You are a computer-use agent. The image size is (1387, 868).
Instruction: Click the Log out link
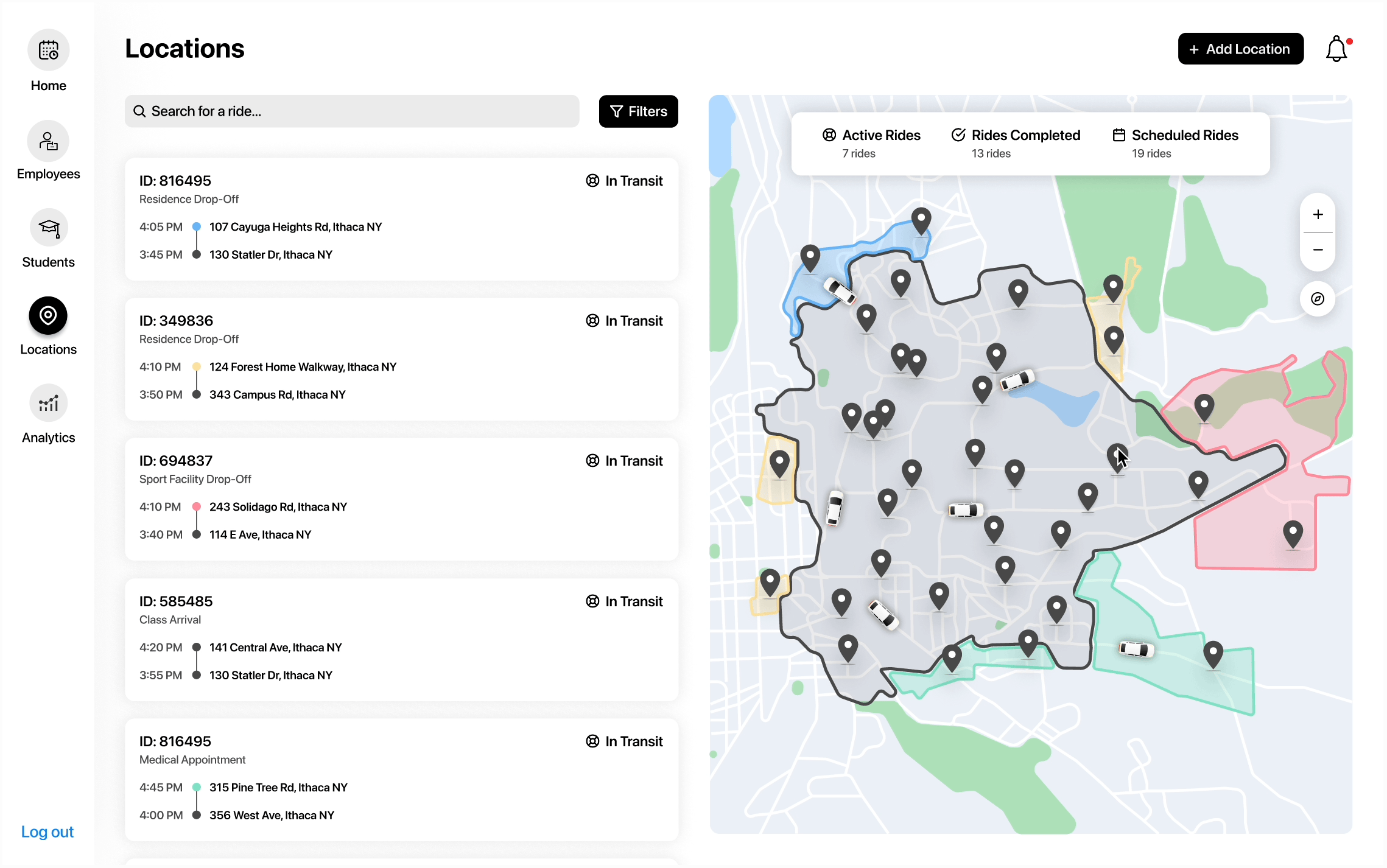click(x=47, y=831)
